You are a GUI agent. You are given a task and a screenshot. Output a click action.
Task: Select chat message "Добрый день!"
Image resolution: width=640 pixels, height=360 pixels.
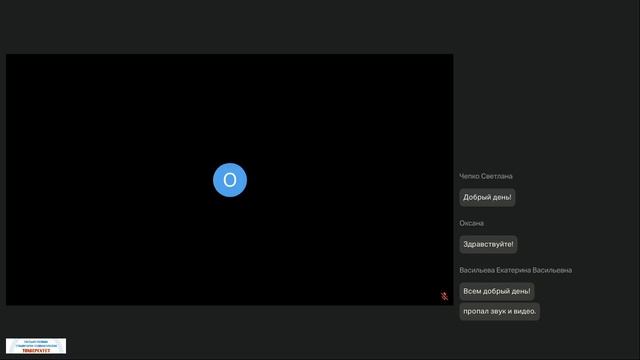[487, 197]
